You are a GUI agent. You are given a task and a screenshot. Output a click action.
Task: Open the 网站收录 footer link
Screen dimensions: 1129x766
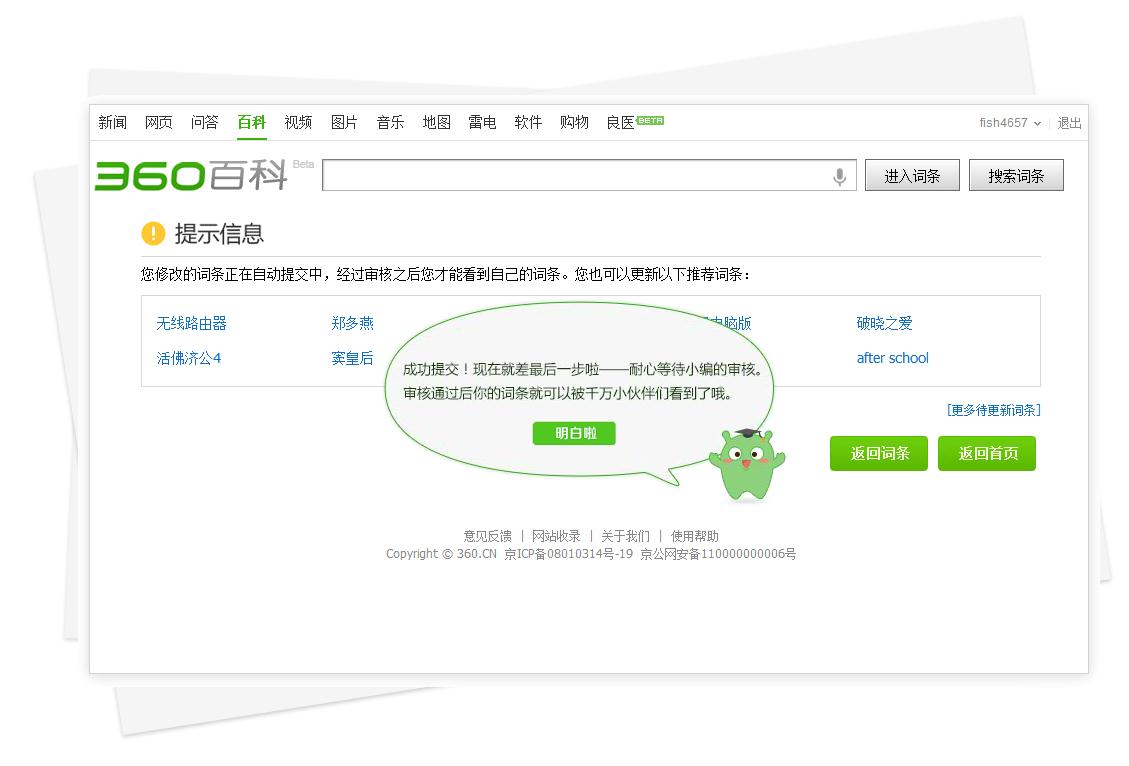pos(556,536)
